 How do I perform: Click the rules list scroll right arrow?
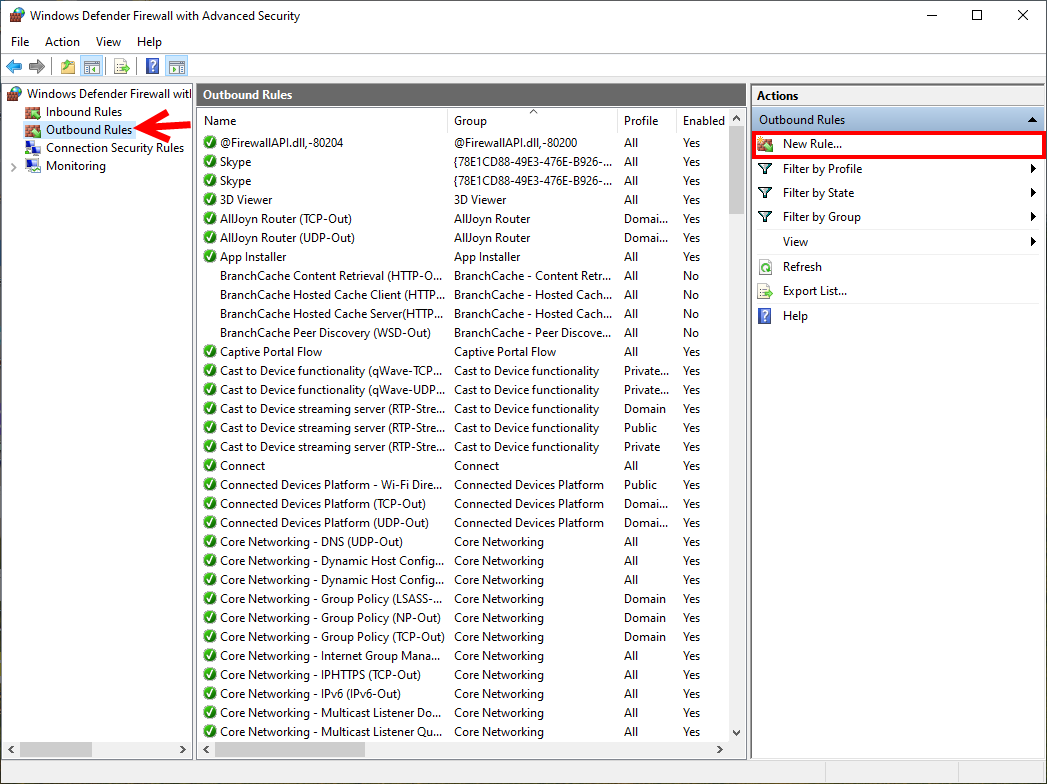click(719, 749)
